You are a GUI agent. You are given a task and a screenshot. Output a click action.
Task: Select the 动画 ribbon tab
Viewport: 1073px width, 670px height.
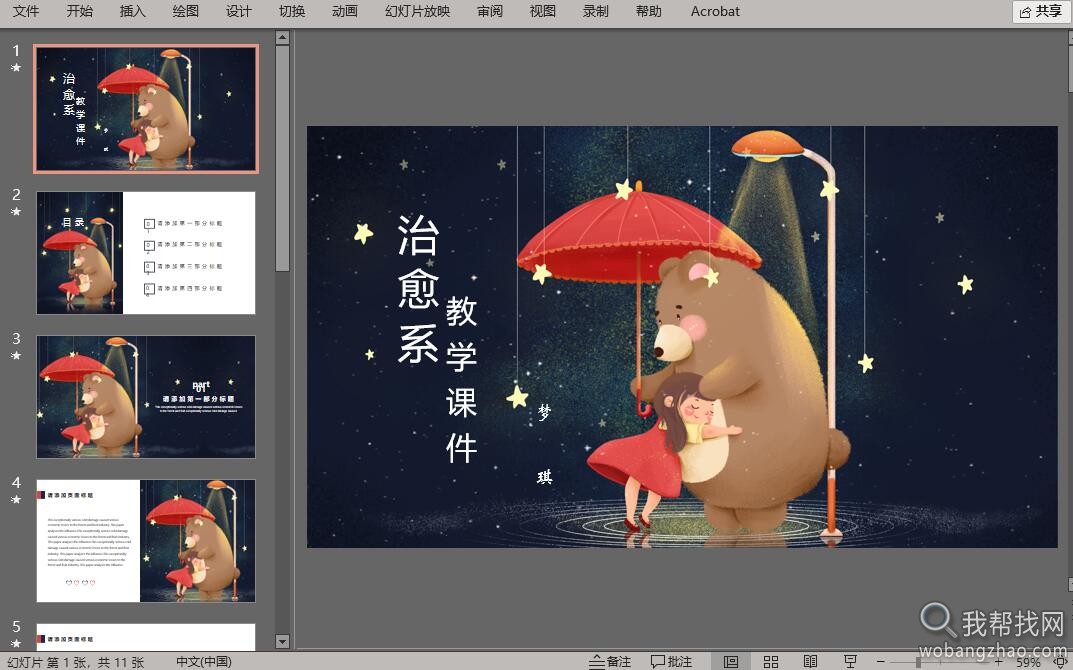point(344,11)
